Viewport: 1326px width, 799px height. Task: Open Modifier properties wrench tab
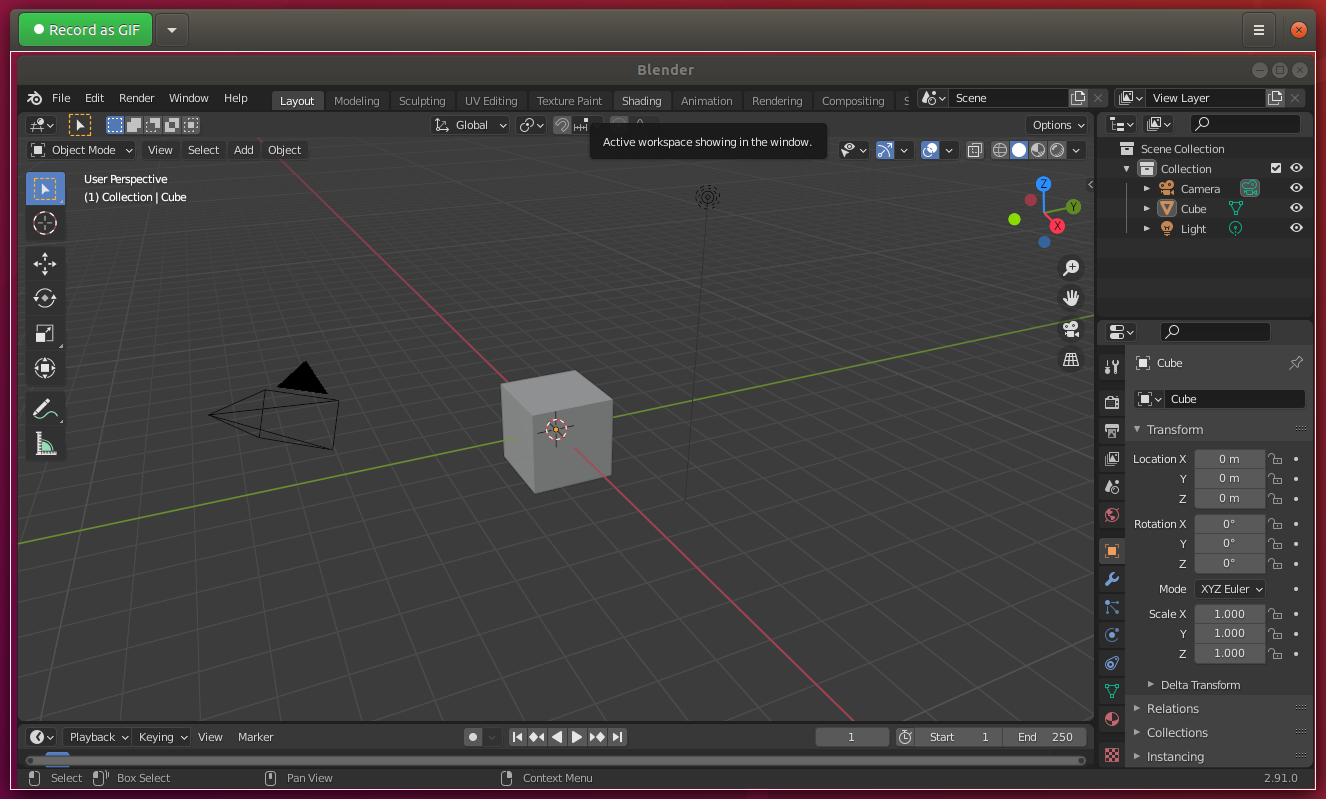[1111, 579]
